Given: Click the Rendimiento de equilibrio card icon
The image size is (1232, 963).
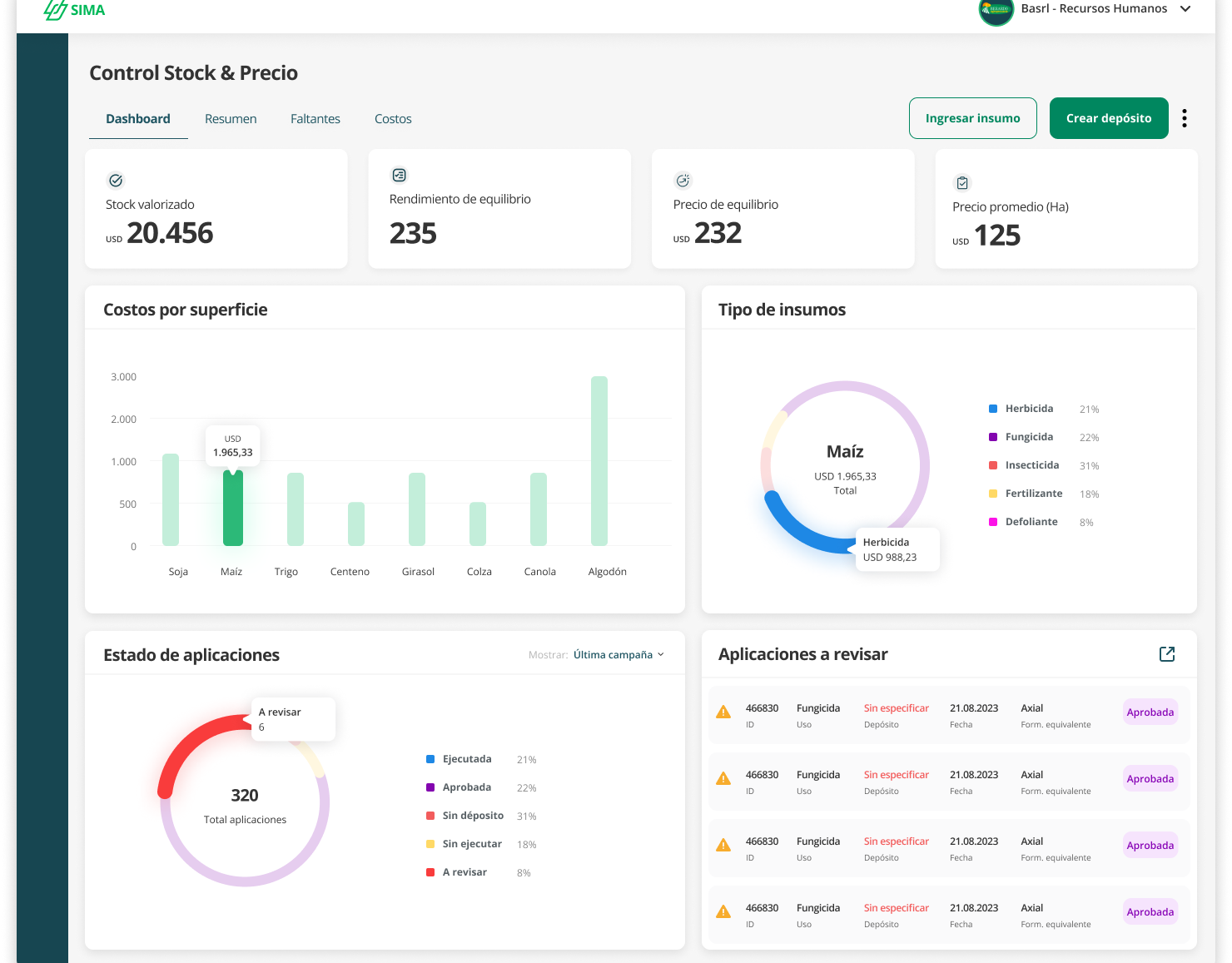Looking at the screenshot, I should coord(400,175).
